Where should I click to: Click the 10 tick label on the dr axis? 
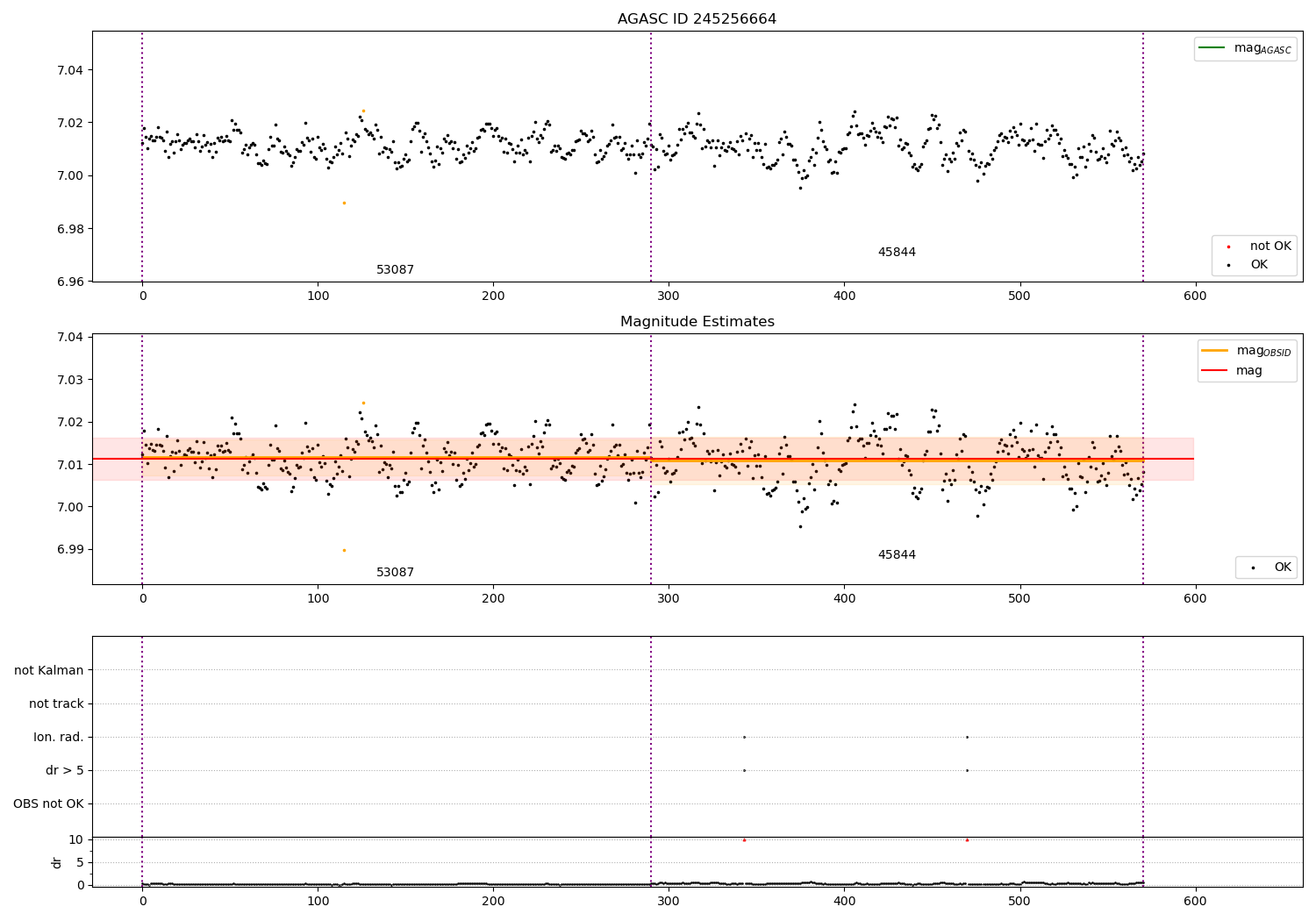point(76,839)
